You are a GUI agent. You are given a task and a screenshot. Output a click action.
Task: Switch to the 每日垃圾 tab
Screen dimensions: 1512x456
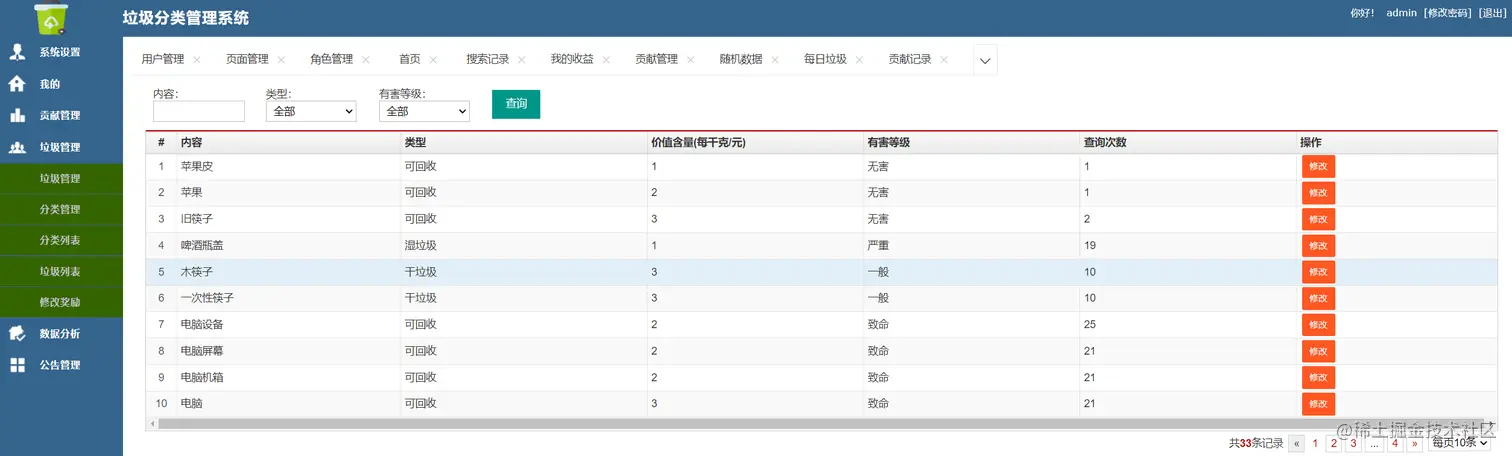825,59
